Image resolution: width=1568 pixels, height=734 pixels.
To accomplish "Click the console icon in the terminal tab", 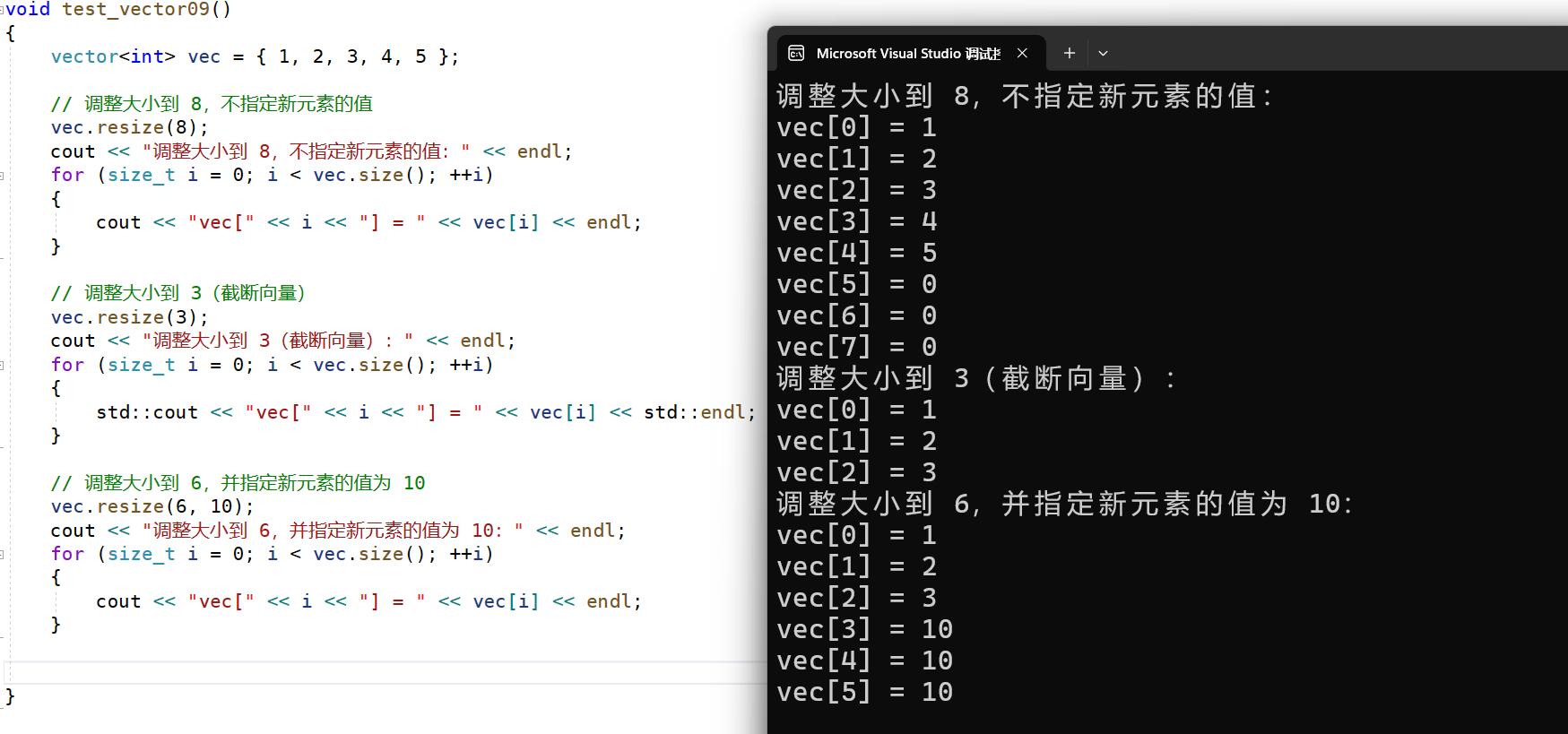I will pos(796,54).
